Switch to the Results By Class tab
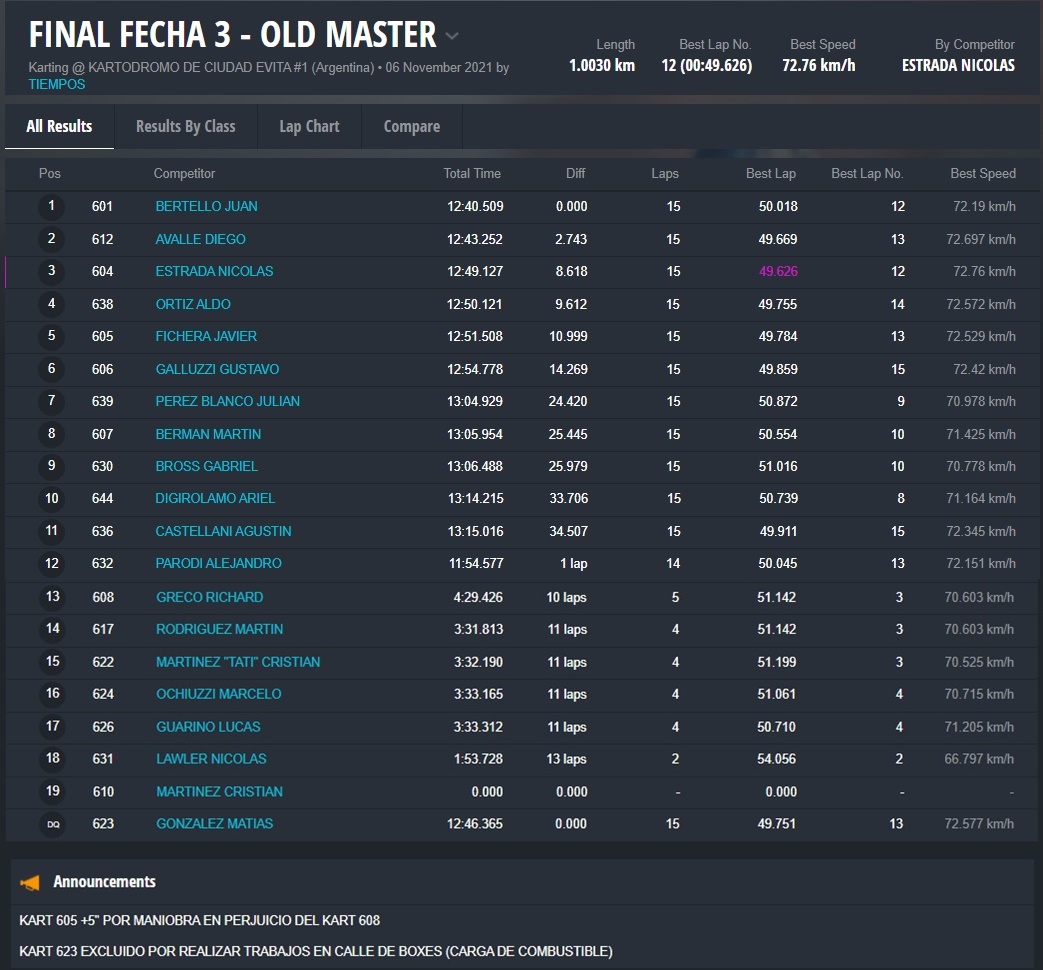Screen dimensions: 1043x970 coord(185,127)
